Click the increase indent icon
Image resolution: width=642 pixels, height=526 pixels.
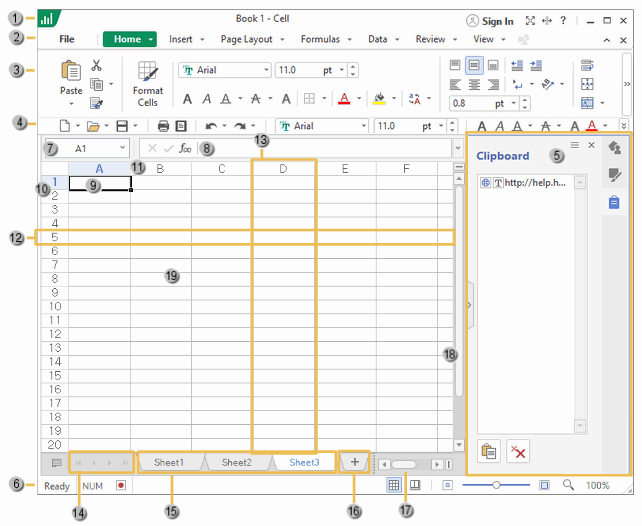click(536, 65)
